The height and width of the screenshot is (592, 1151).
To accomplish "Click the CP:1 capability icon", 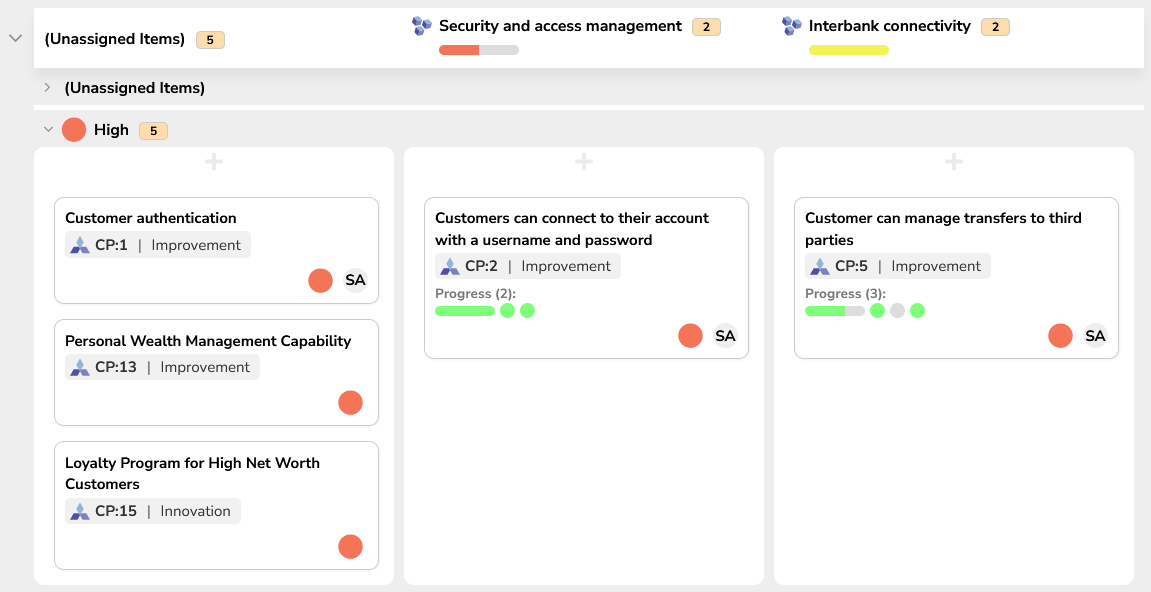I will pyautogui.click(x=80, y=245).
